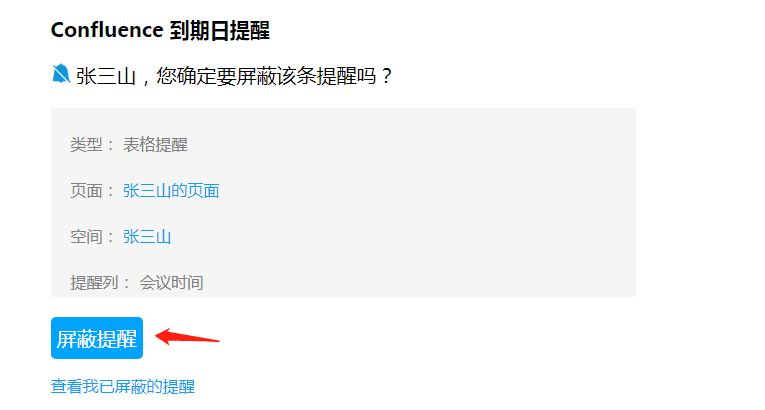Click the name 张三山 in the question line
The width and height of the screenshot is (765, 410).
(x=105, y=77)
